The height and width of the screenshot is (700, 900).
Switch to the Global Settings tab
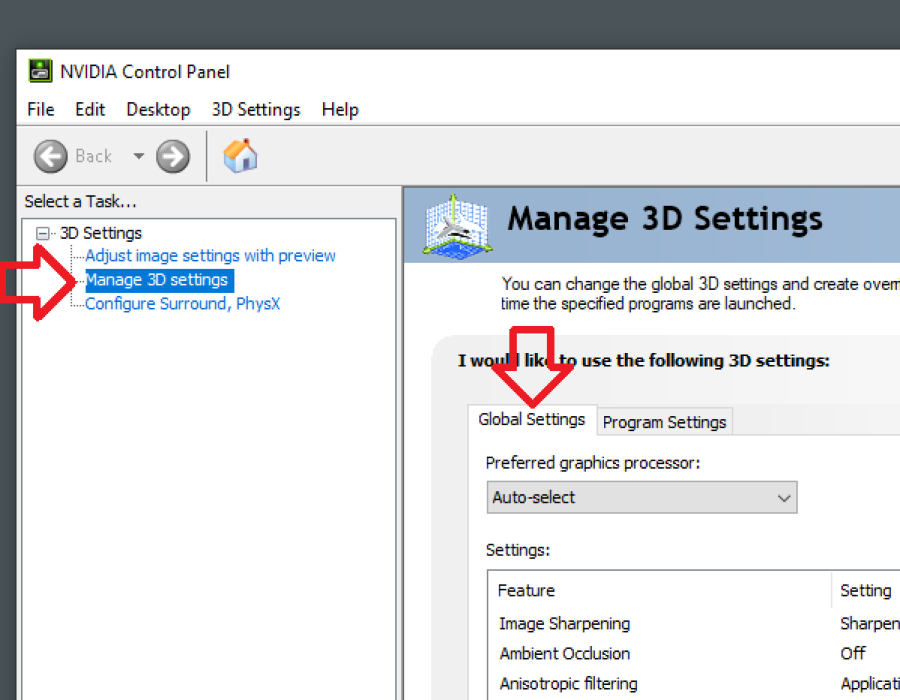point(532,419)
